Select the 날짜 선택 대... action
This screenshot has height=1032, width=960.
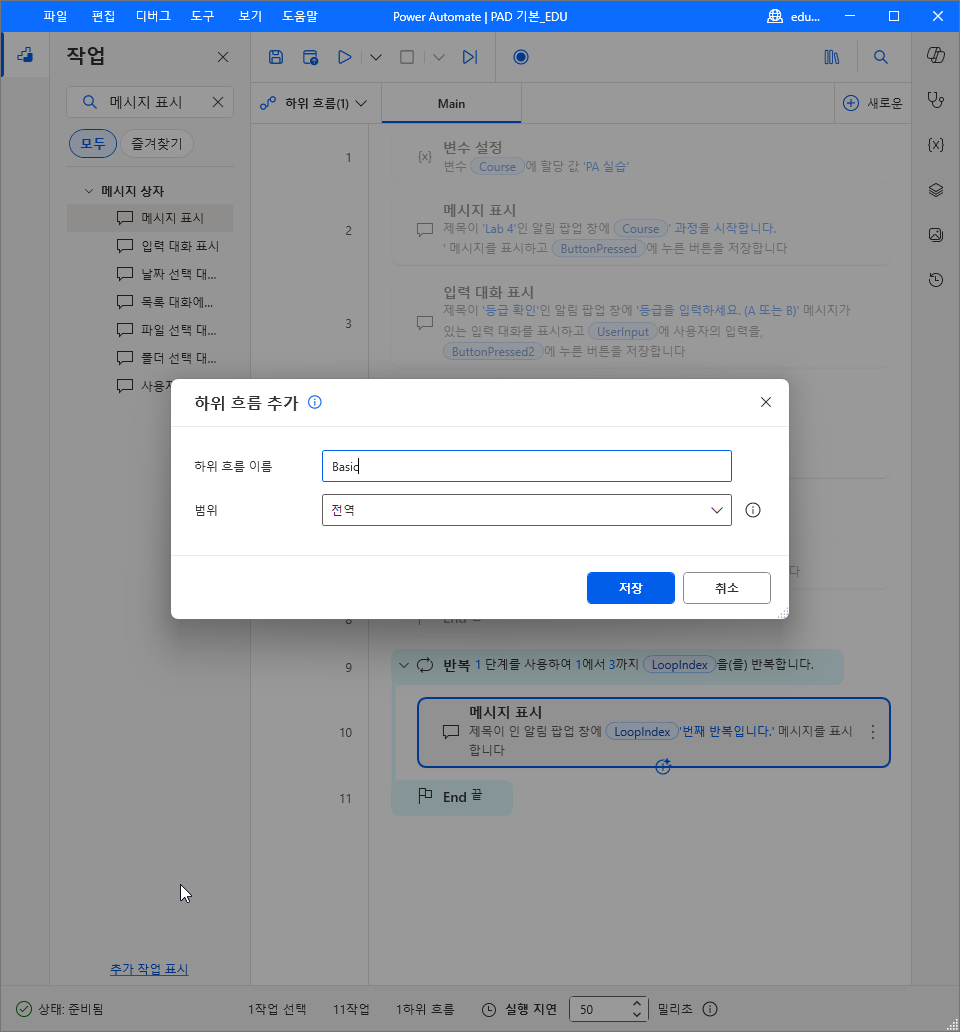tap(150, 274)
